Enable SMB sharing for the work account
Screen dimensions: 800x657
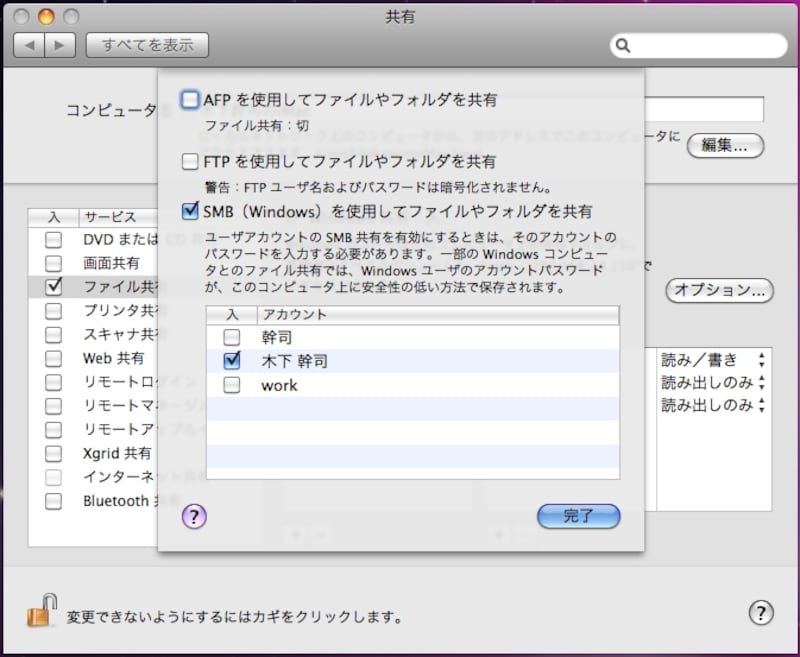(234, 385)
